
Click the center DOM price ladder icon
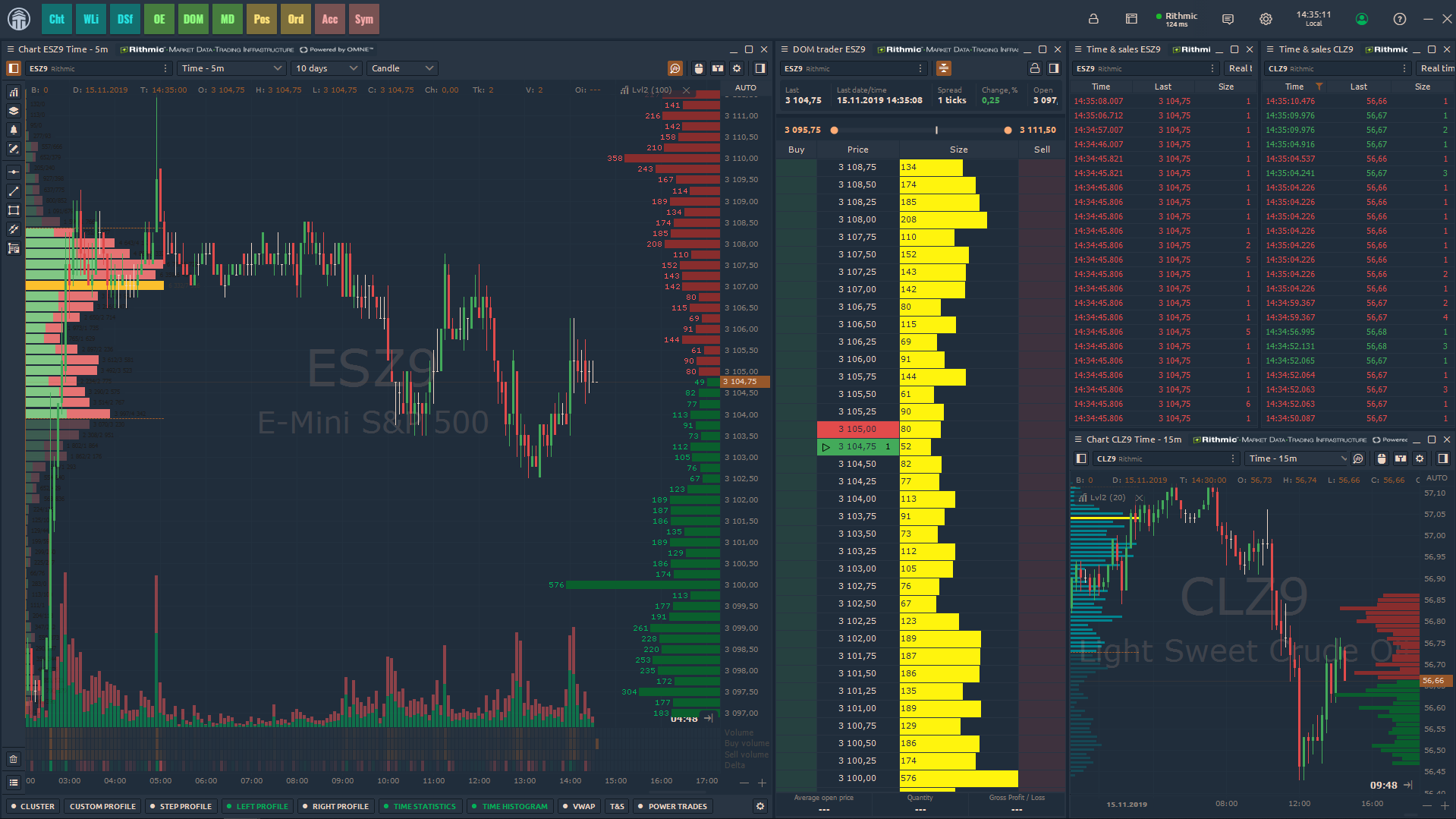943,68
